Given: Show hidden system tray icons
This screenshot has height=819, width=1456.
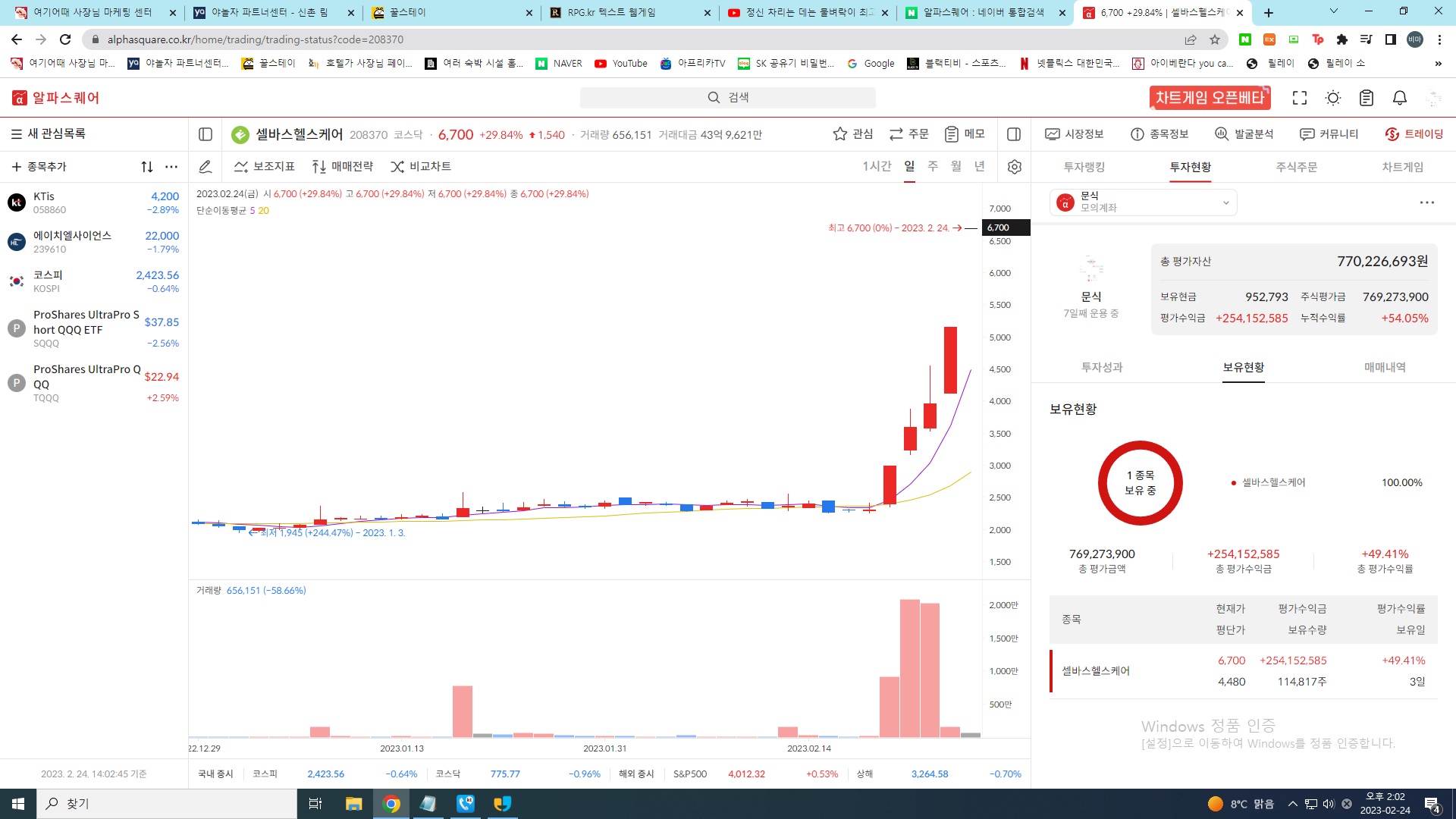Looking at the screenshot, I should pos(1292,804).
